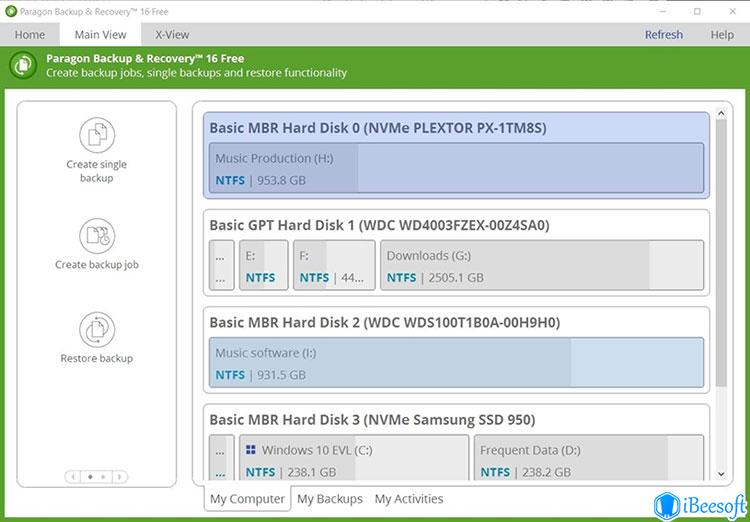Select the Frequent Data (D:) partition
Image resolution: width=750 pixels, height=522 pixels.
point(589,457)
